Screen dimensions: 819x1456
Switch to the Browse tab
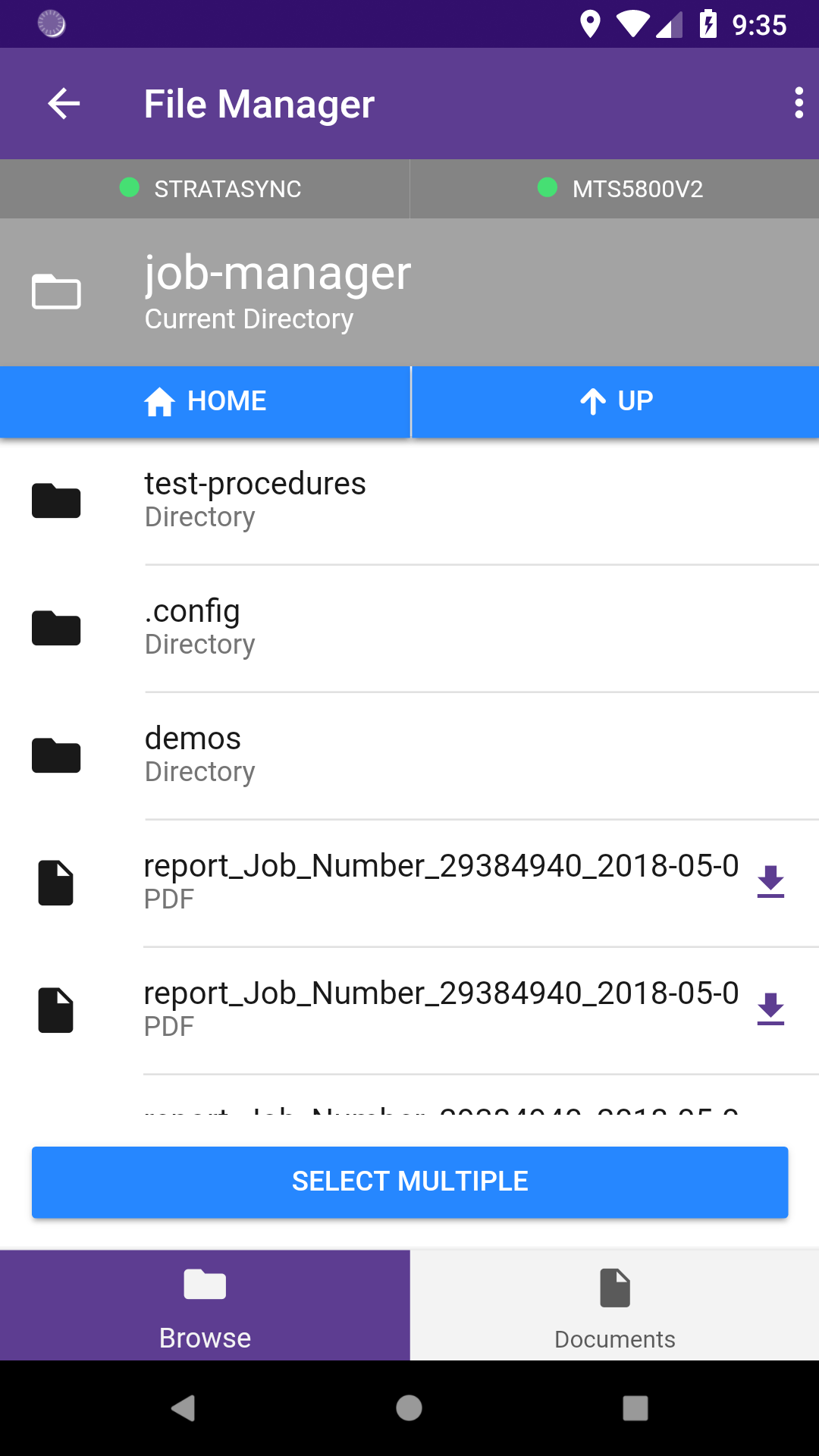pyautogui.click(x=205, y=1305)
